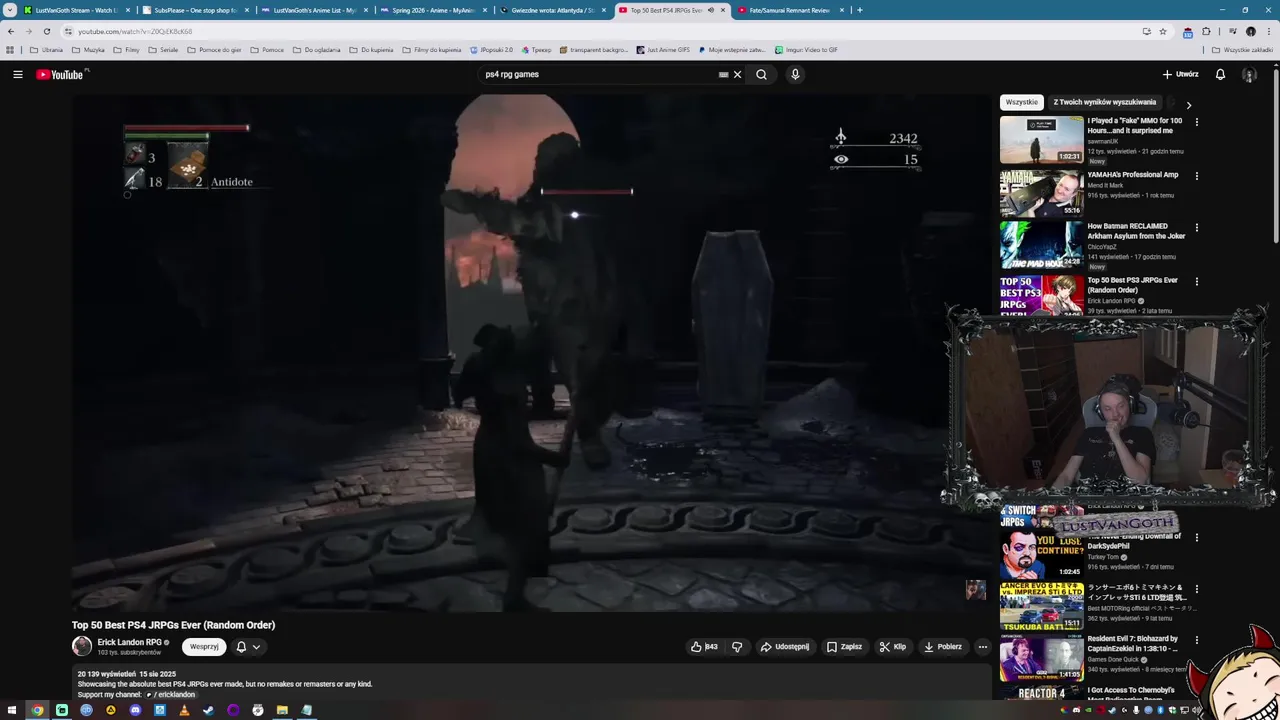This screenshot has width=1280, height=720.
Task: Select the "Z Twoich wyników wyszukiwania" chip
Action: click(1105, 102)
